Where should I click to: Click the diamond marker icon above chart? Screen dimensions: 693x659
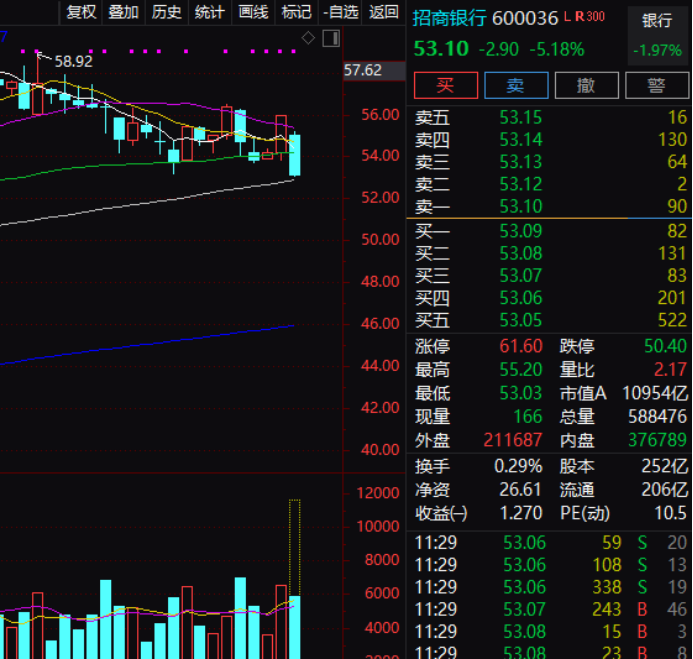[x=309, y=38]
